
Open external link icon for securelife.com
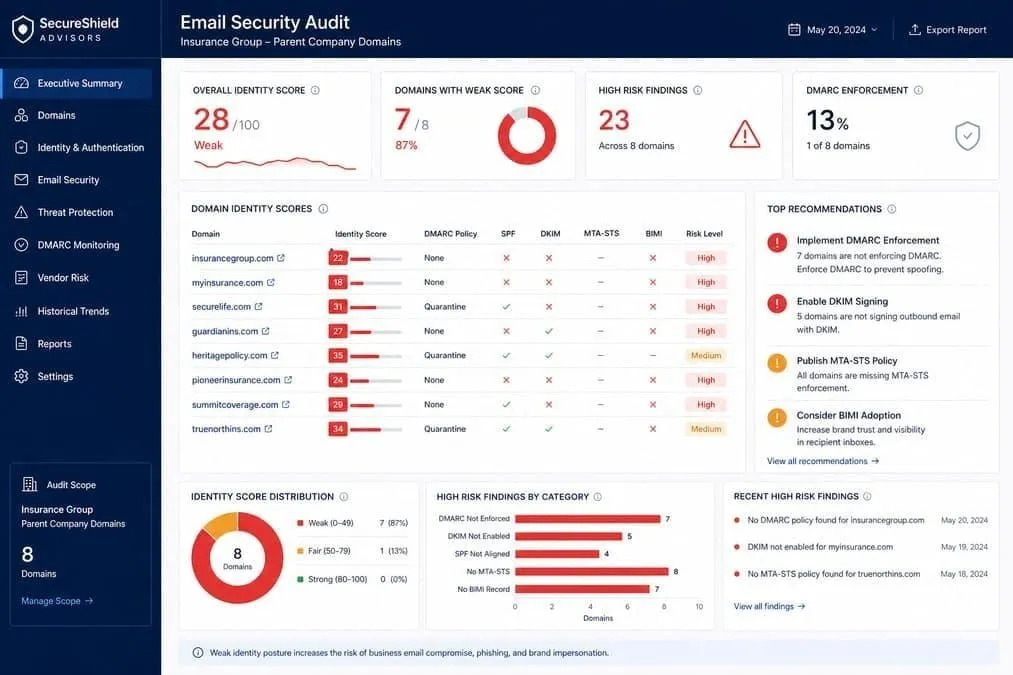pos(258,306)
